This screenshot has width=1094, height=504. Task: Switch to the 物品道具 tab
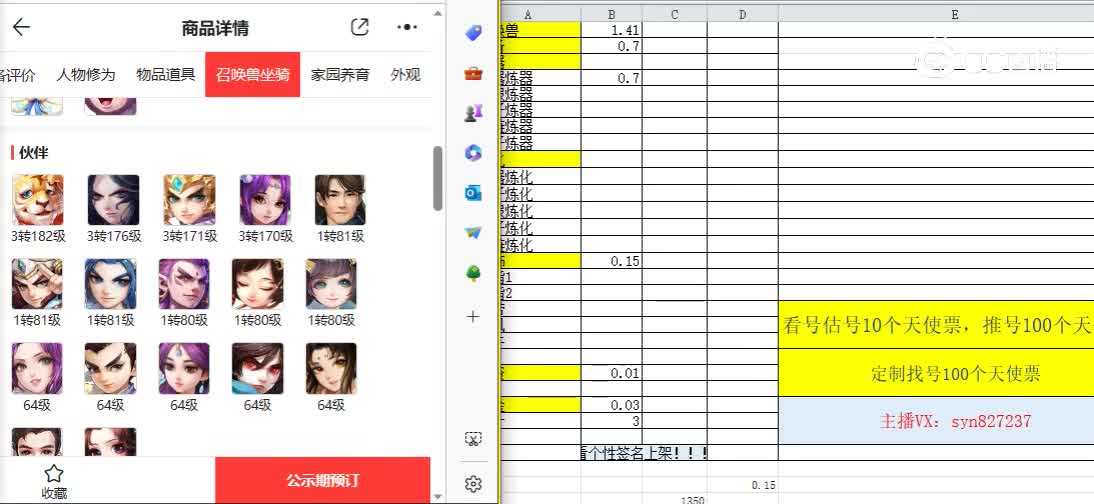point(165,75)
